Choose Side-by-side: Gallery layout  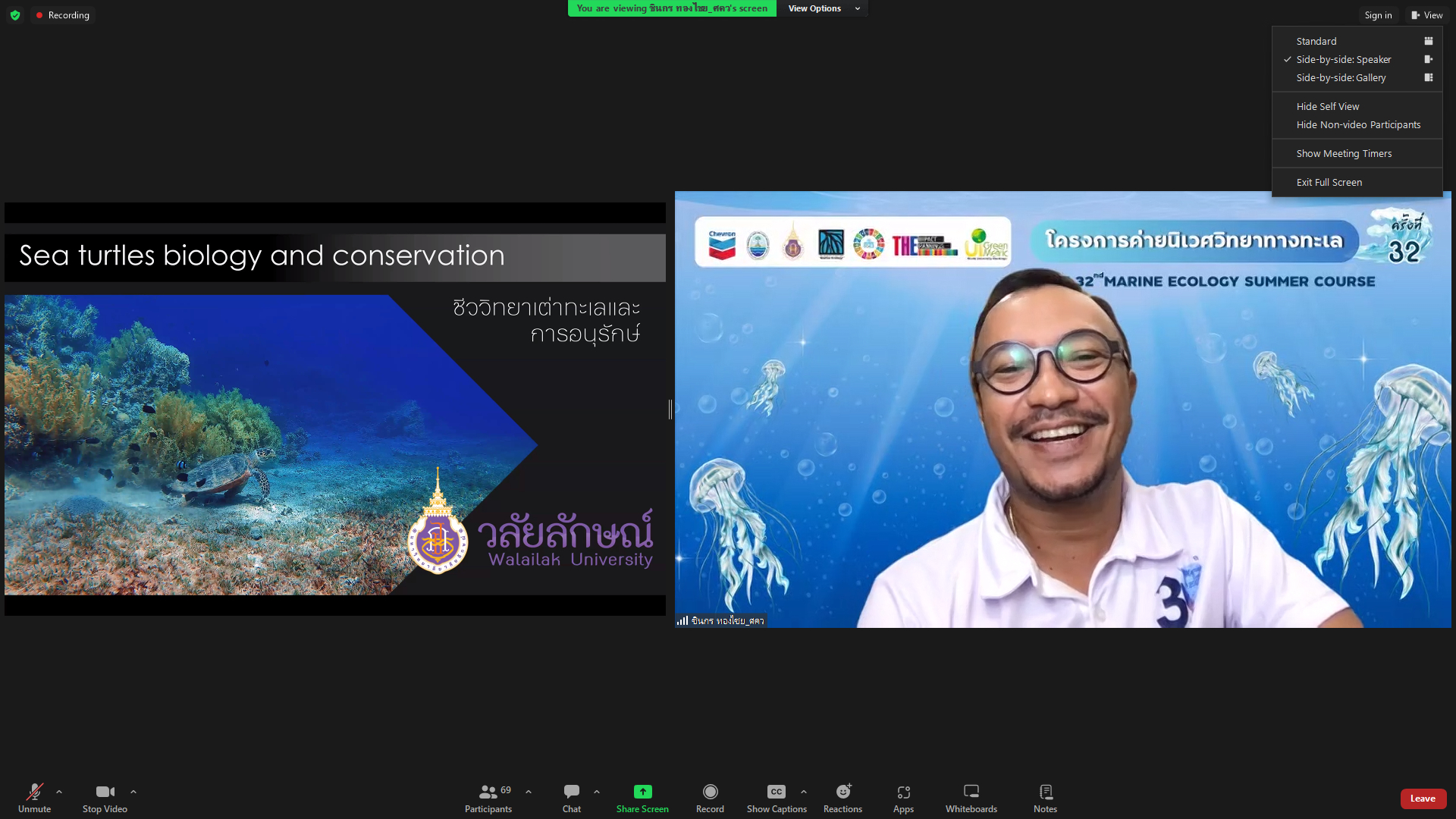click(x=1341, y=77)
